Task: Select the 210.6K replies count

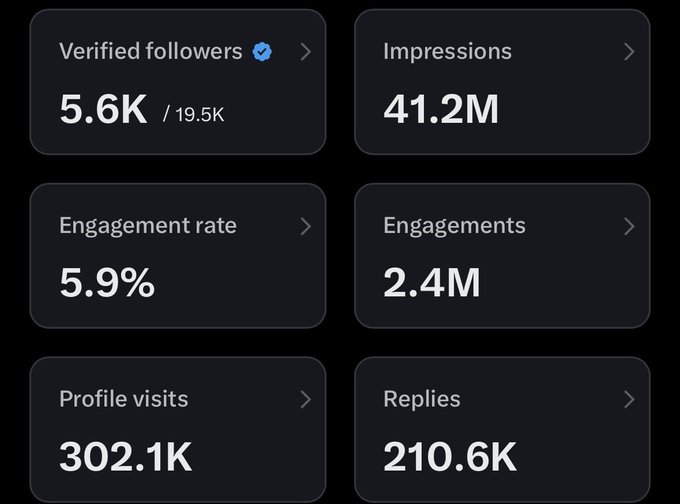Action: pos(450,457)
